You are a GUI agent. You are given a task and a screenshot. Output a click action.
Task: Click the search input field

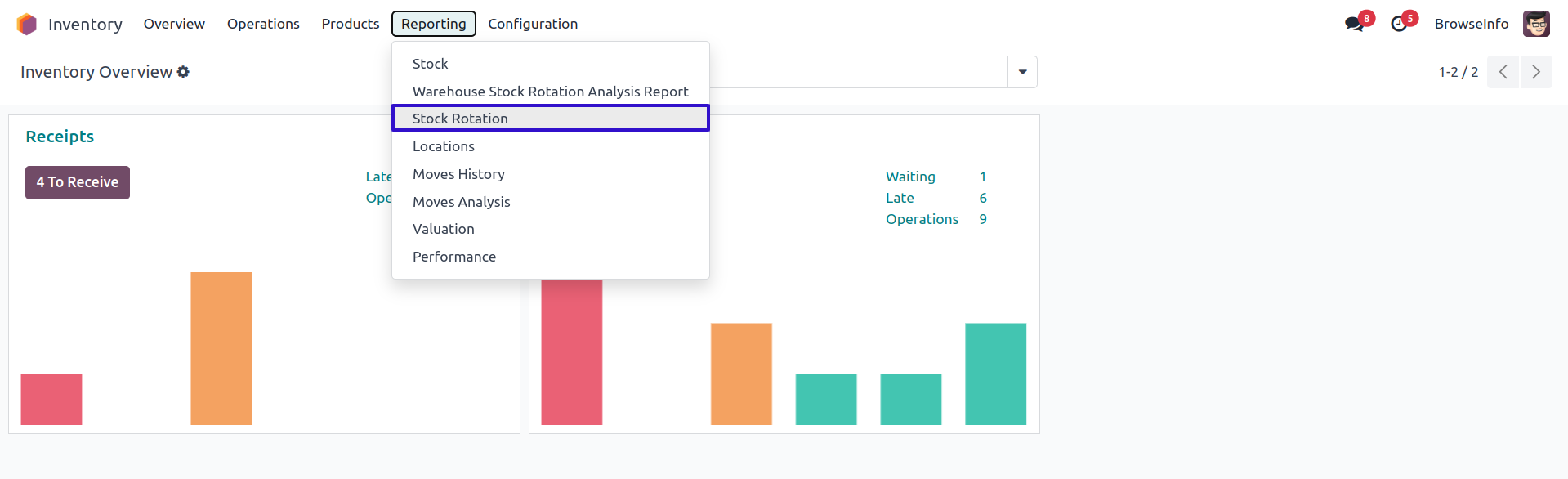(x=858, y=72)
